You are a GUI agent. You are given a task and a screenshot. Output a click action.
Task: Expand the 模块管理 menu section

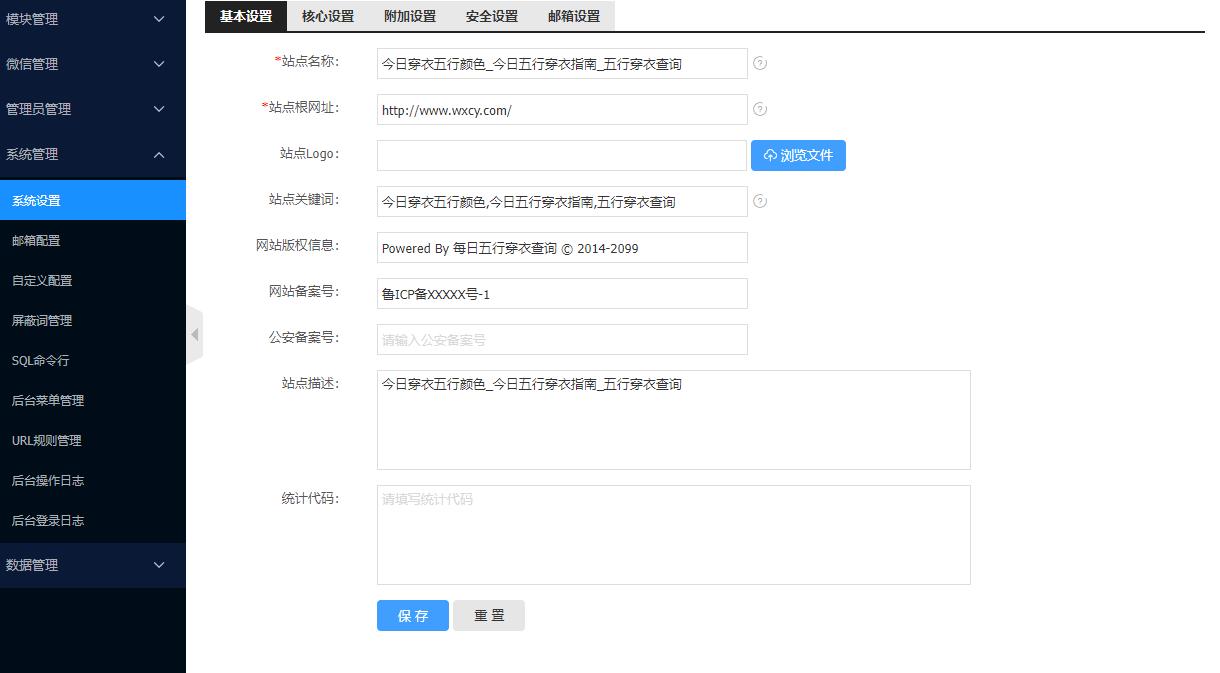click(92, 19)
